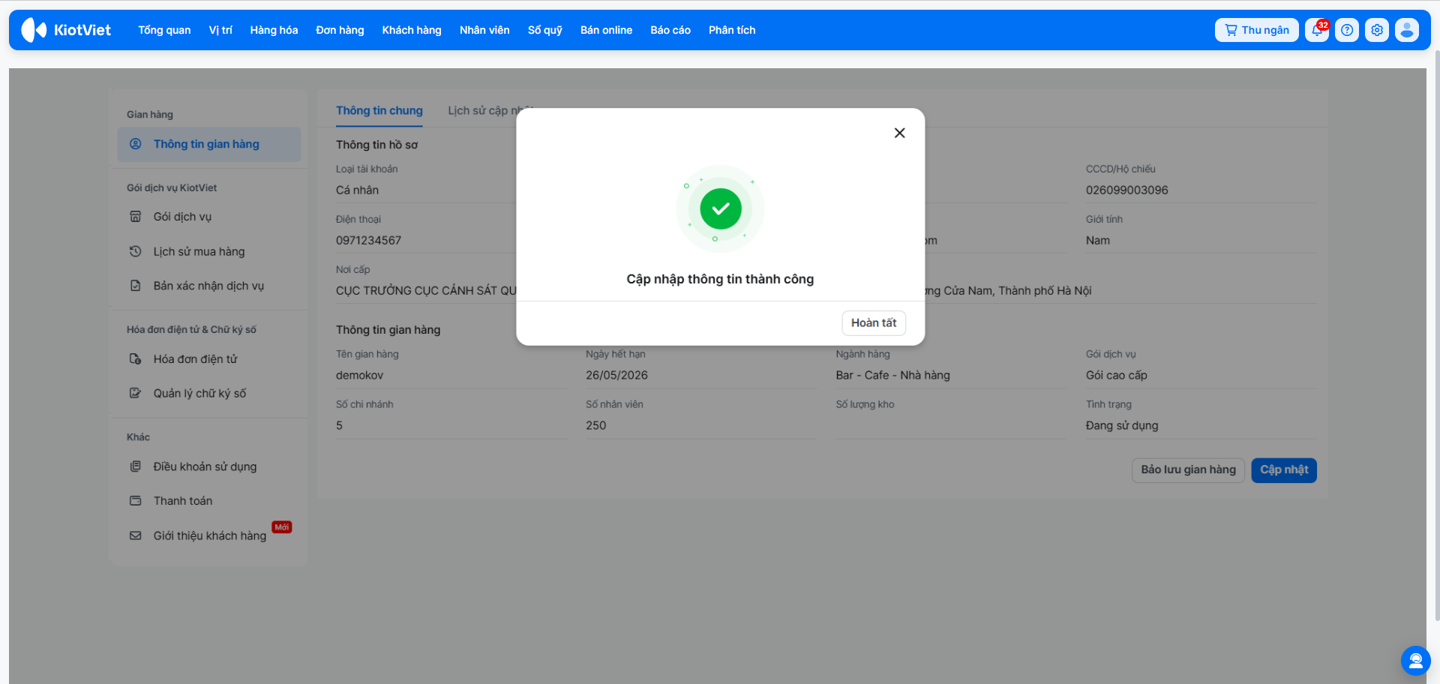Viewport: 1440px width, 684px height.
Task: Click the user account avatar icon
Action: pyautogui.click(x=1407, y=30)
